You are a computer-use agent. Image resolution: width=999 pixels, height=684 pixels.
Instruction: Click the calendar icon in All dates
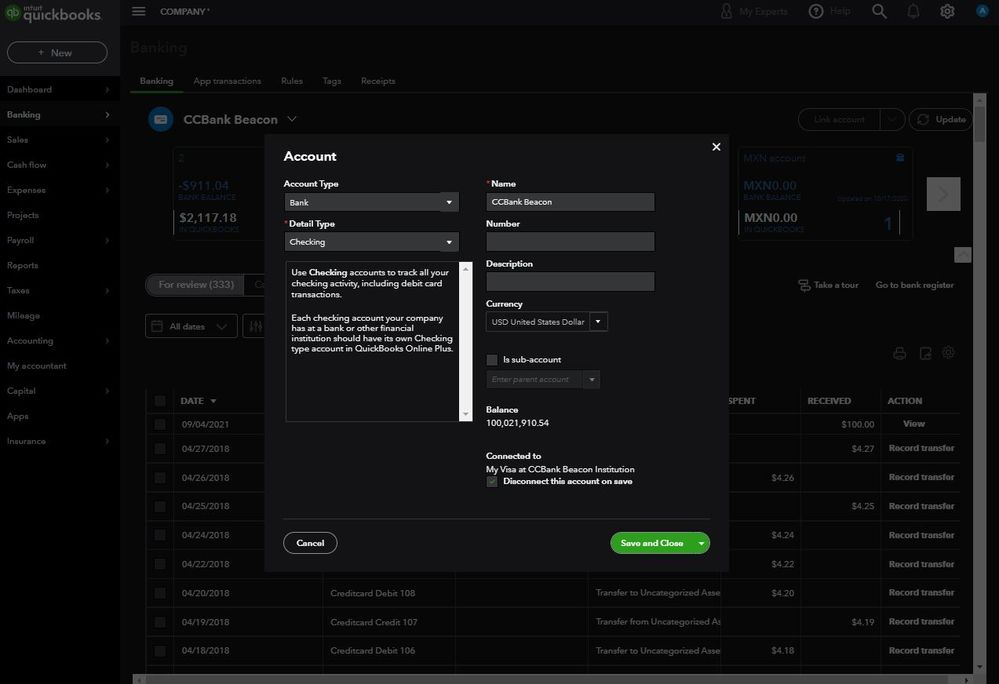click(157, 326)
